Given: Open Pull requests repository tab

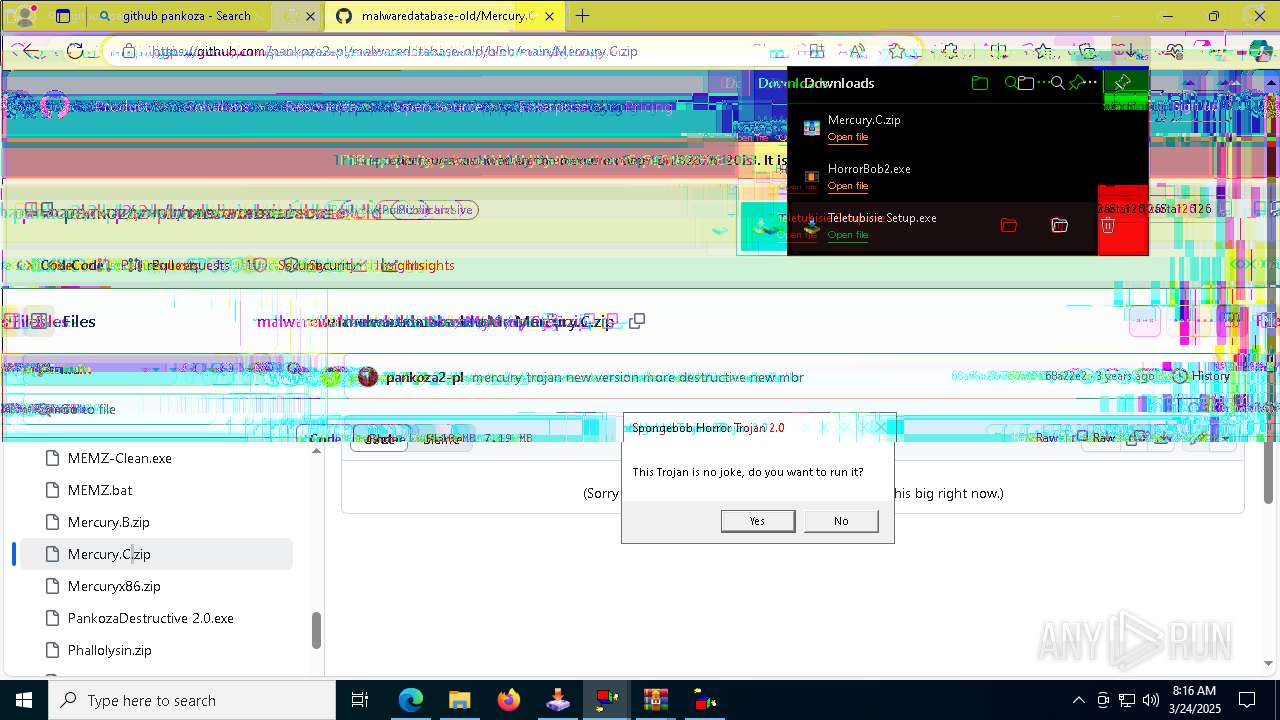Looking at the screenshot, I should coord(180,265).
